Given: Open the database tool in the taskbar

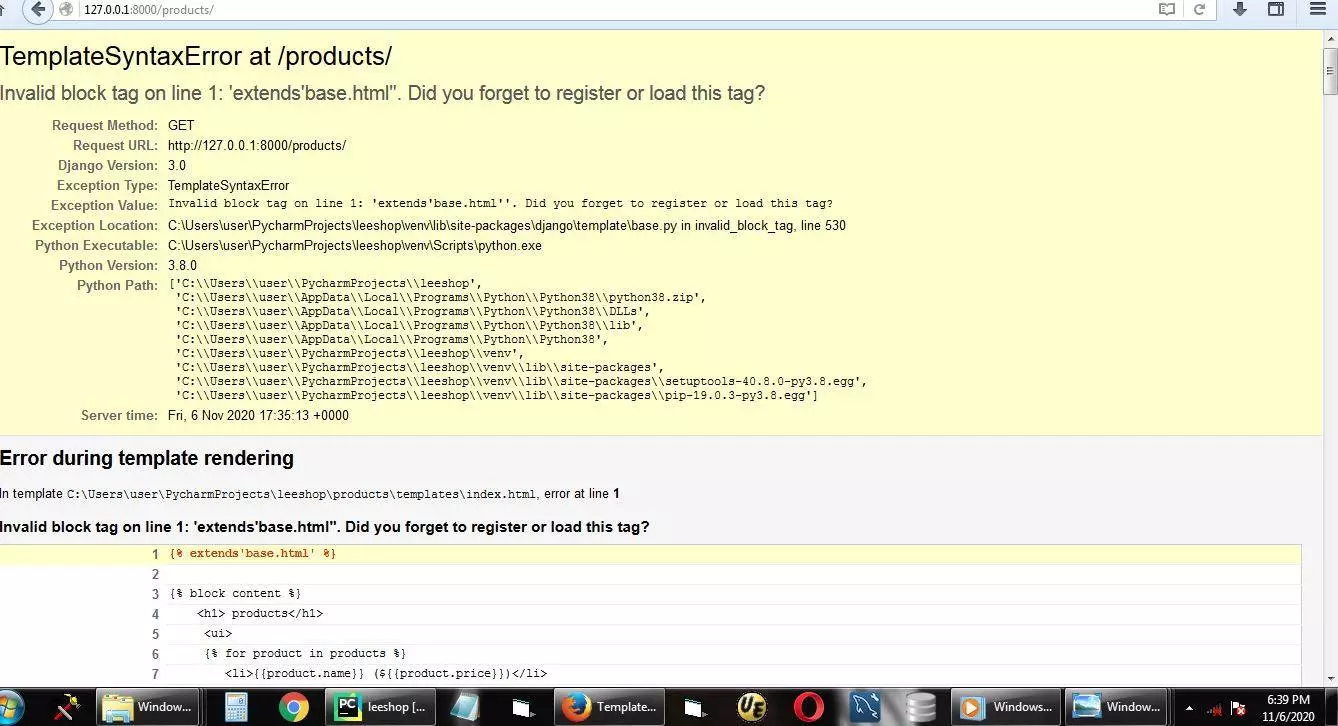Looking at the screenshot, I should click(919, 707).
